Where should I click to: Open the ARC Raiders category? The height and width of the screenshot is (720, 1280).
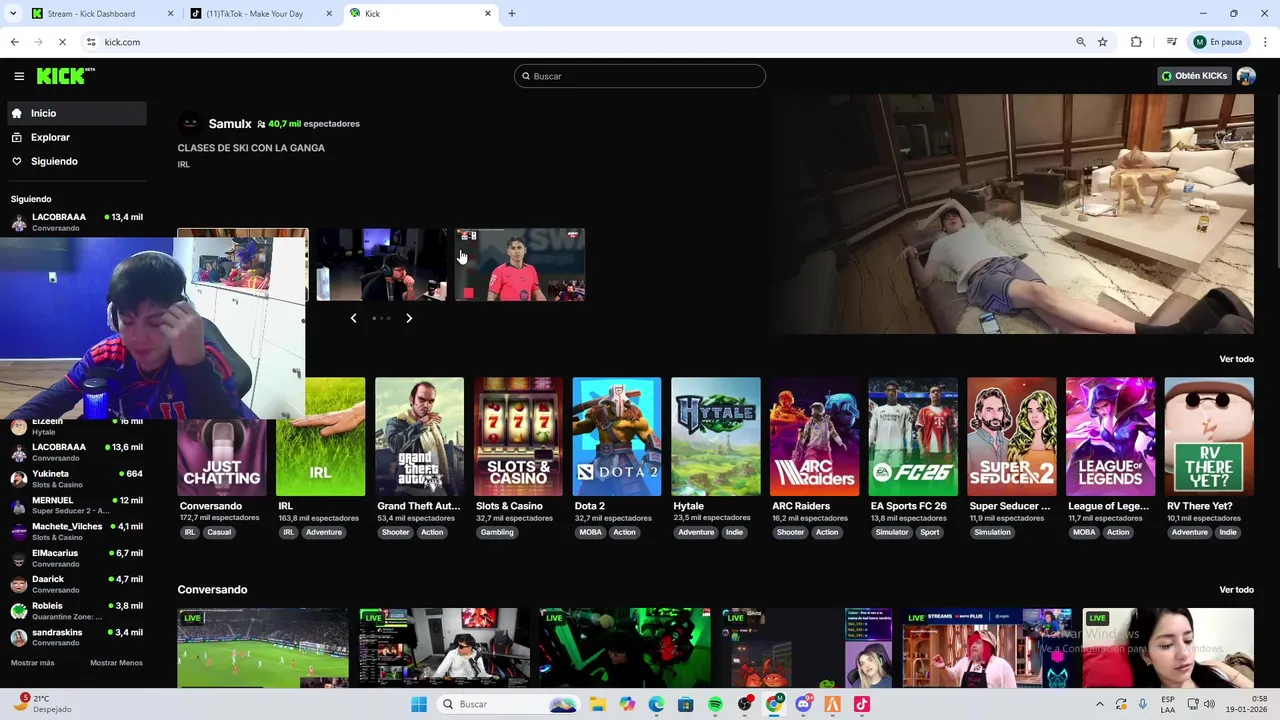click(x=814, y=436)
